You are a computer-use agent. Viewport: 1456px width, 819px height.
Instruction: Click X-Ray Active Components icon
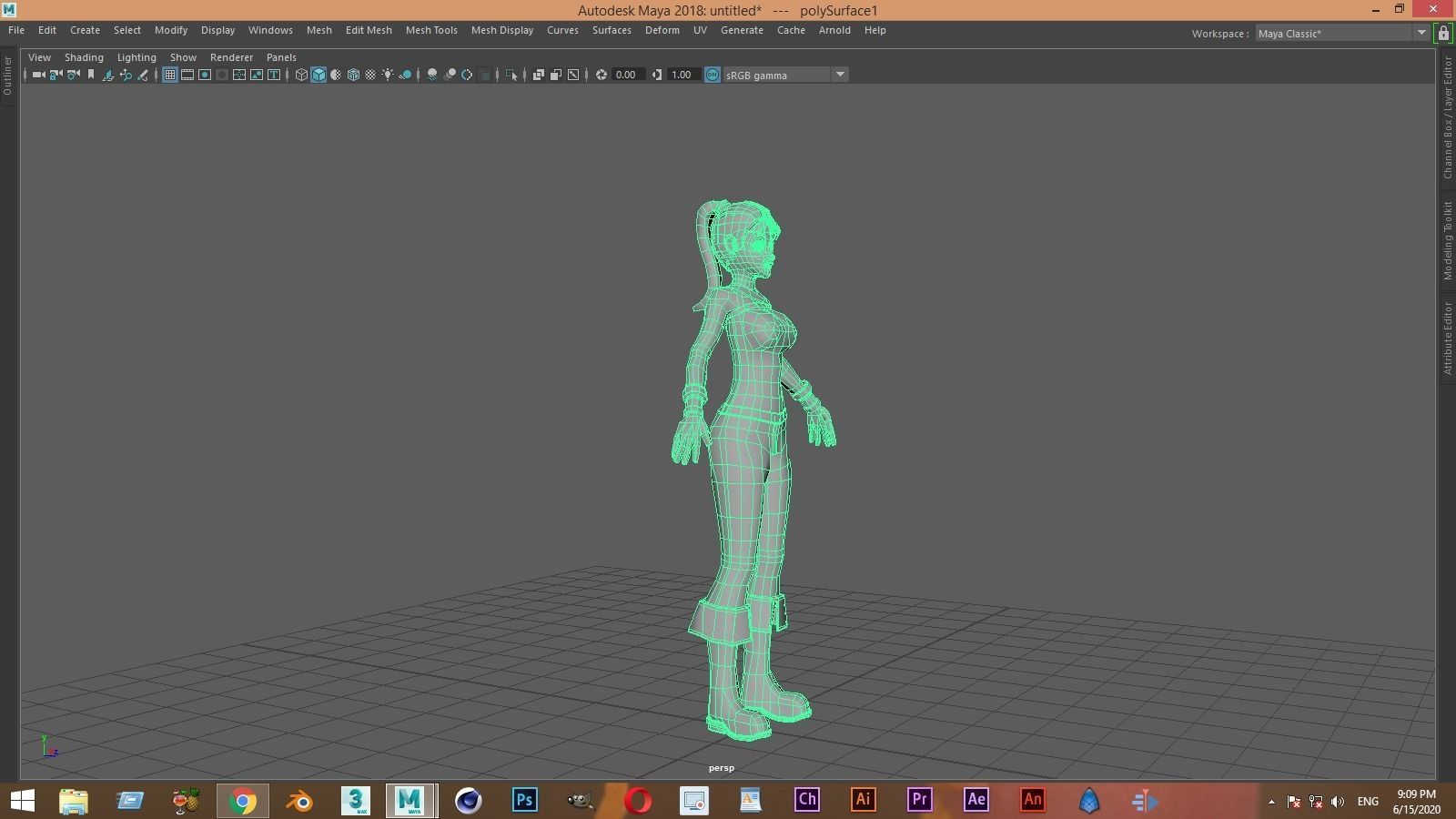coord(556,75)
